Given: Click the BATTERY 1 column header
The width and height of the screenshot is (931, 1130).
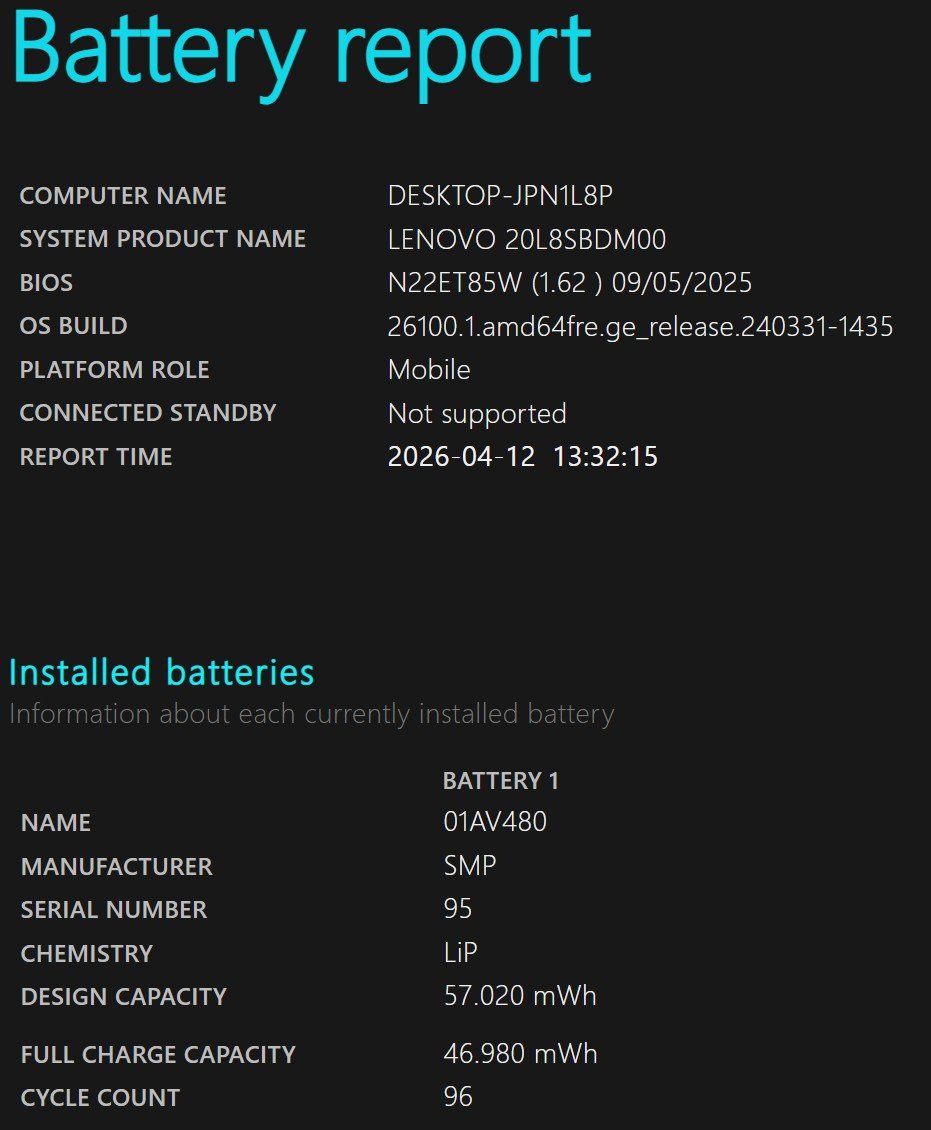Looking at the screenshot, I should point(501,780).
